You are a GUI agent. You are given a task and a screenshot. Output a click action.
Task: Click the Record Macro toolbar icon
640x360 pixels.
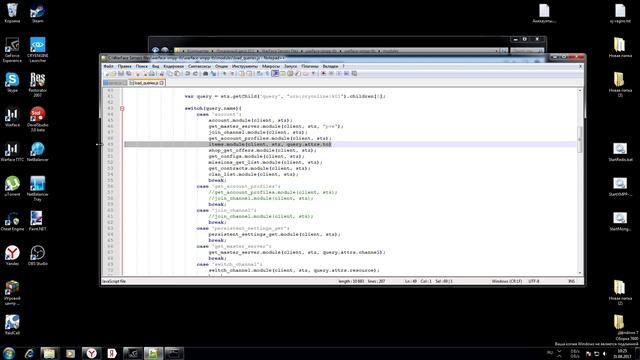point(324,74)
